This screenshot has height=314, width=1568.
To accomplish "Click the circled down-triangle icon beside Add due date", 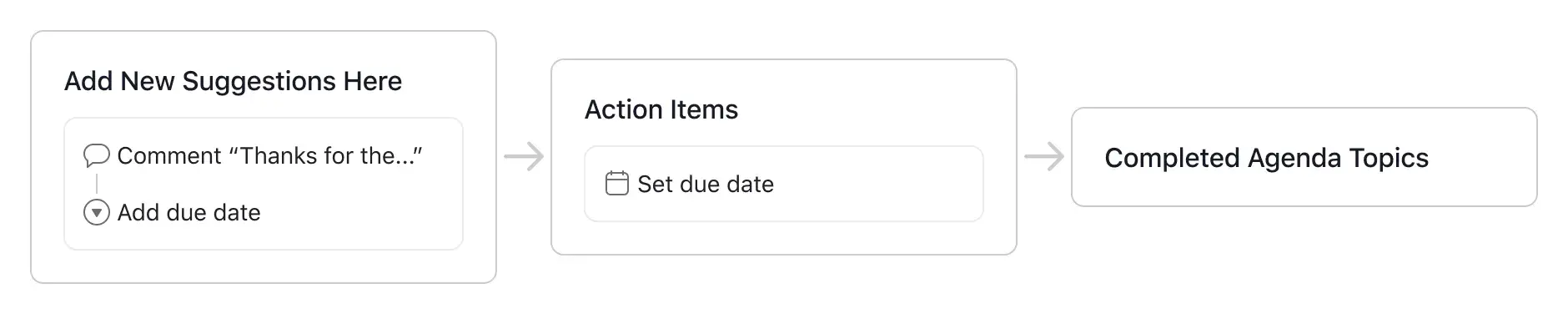I will coord(97,213).
